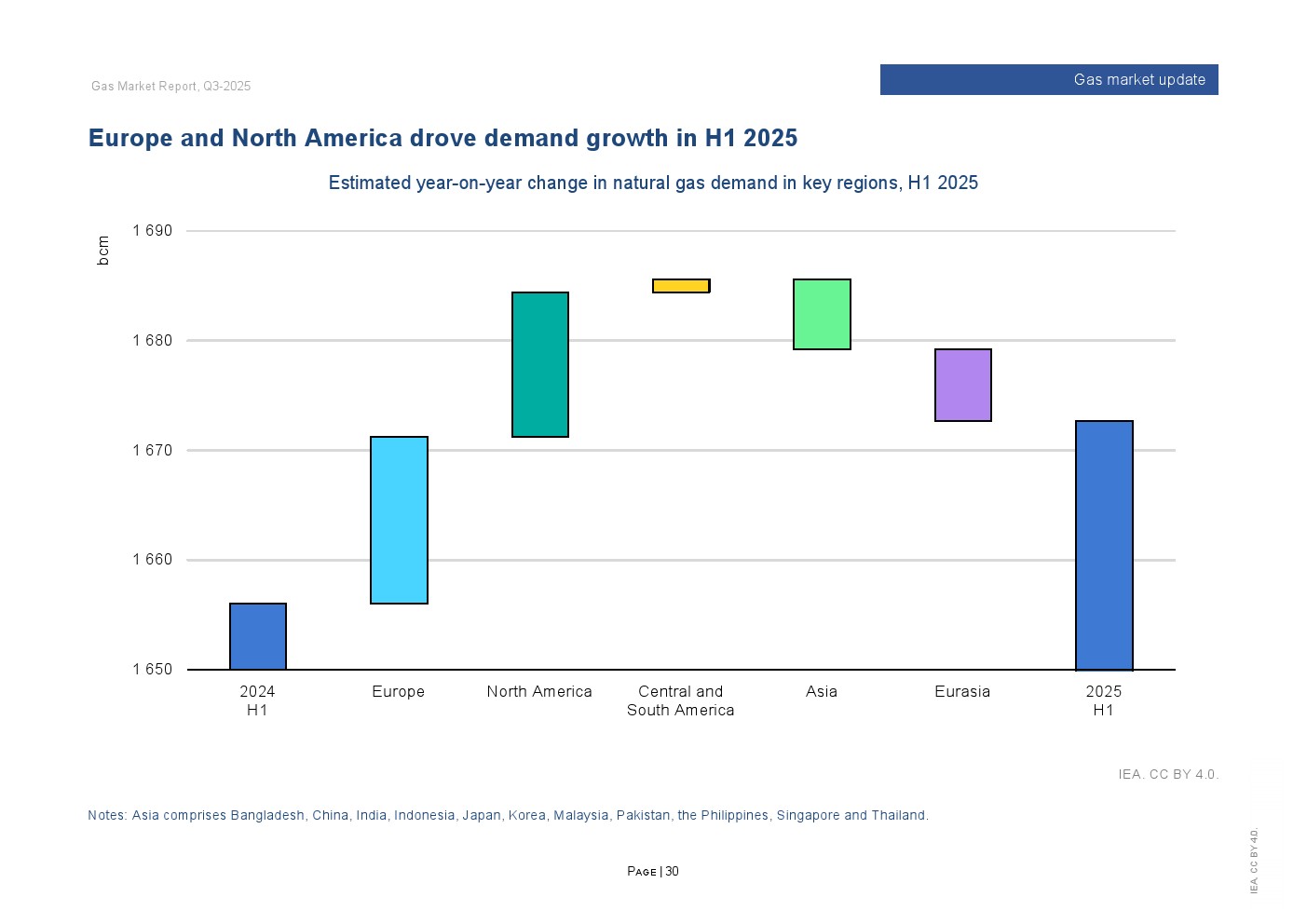Click the 'Gas market update' banner
Screen dimensions: 1307x924
pyautogui.click(x=1048, y=80)
